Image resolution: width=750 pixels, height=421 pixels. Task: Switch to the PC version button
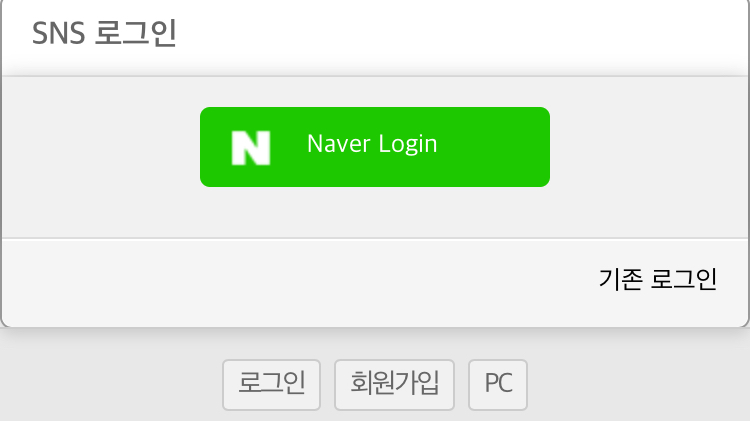click(x=498, y=385)
